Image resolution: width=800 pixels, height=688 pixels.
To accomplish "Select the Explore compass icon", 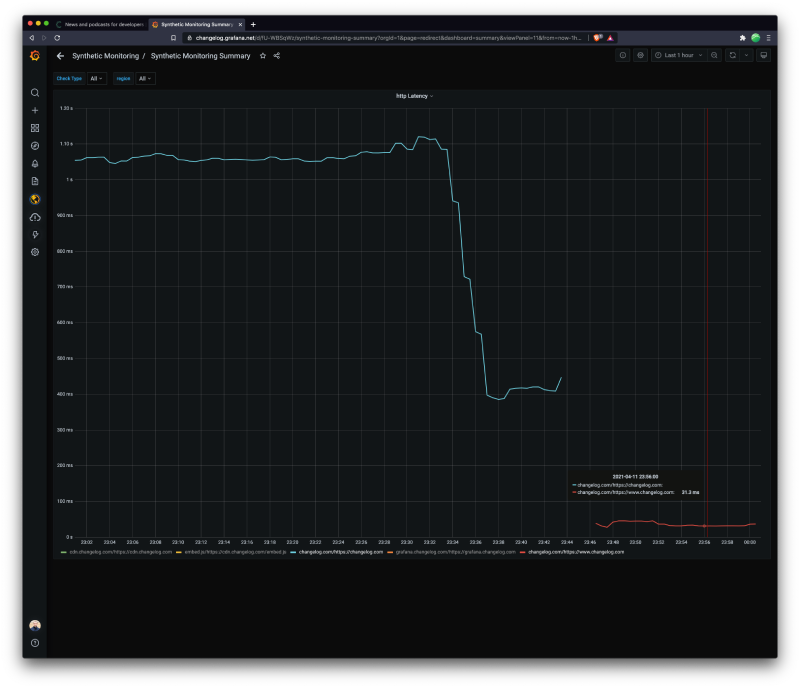I will (35, 146).
